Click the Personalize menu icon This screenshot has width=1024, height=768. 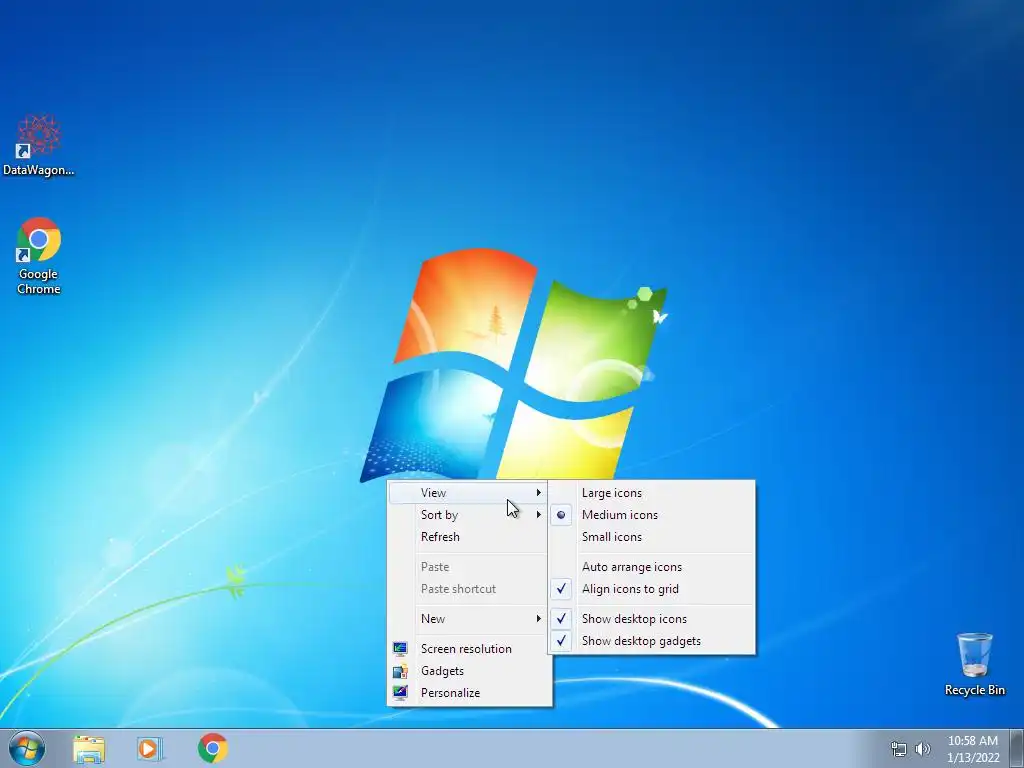[400, 693]
